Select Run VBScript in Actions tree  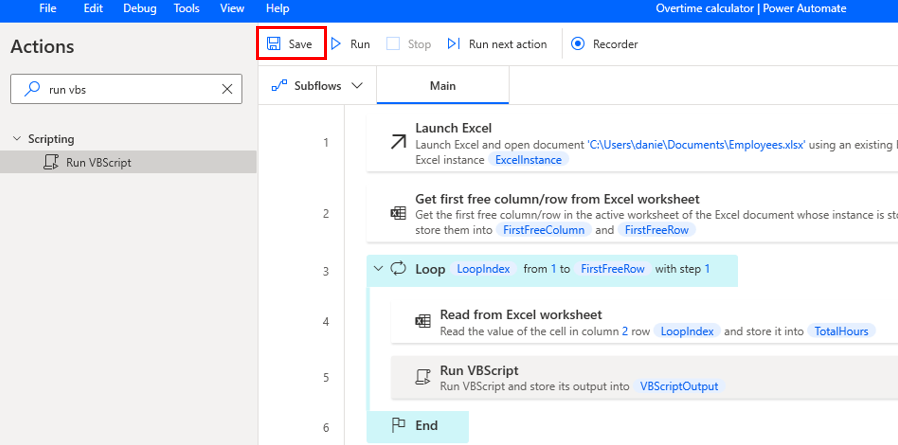[x=128, y=162]
